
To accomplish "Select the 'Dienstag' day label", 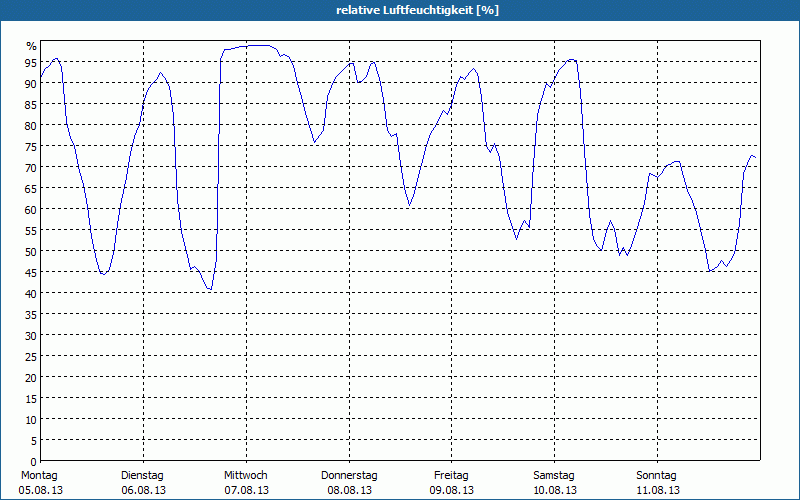I will coord(142,476).
